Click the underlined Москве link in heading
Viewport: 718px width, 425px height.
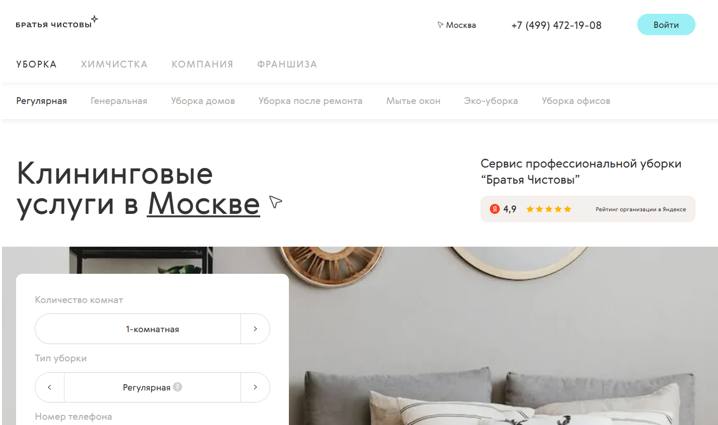(x=204, y=203)
